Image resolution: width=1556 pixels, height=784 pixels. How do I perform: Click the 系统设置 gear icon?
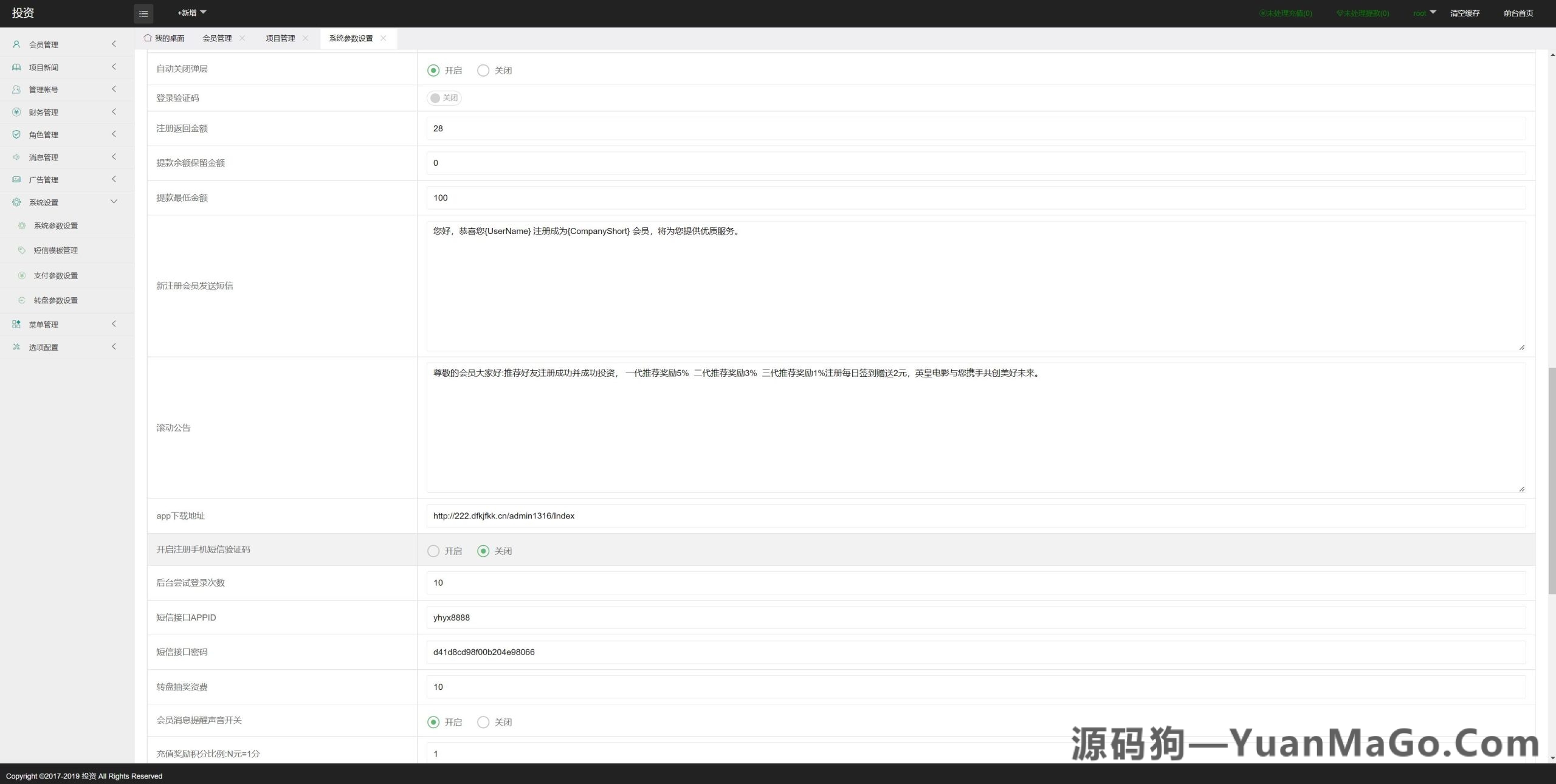16,202
